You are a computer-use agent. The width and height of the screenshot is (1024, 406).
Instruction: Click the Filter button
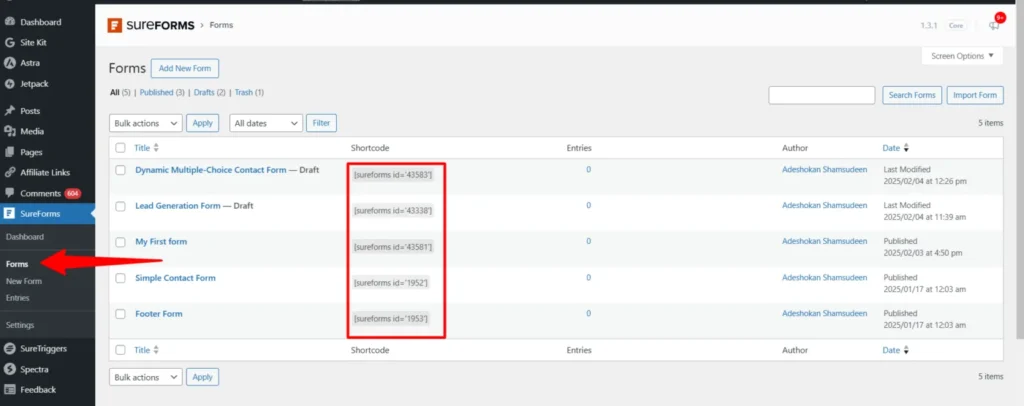click(321, 123)
